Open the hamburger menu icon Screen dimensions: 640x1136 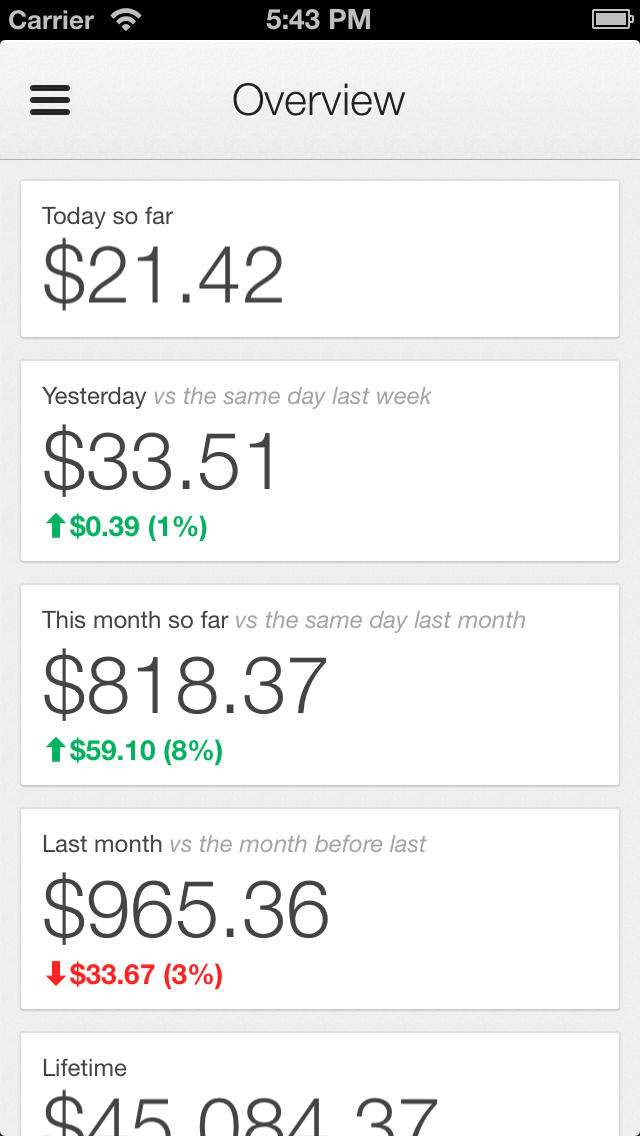click(x=50, y=100)
